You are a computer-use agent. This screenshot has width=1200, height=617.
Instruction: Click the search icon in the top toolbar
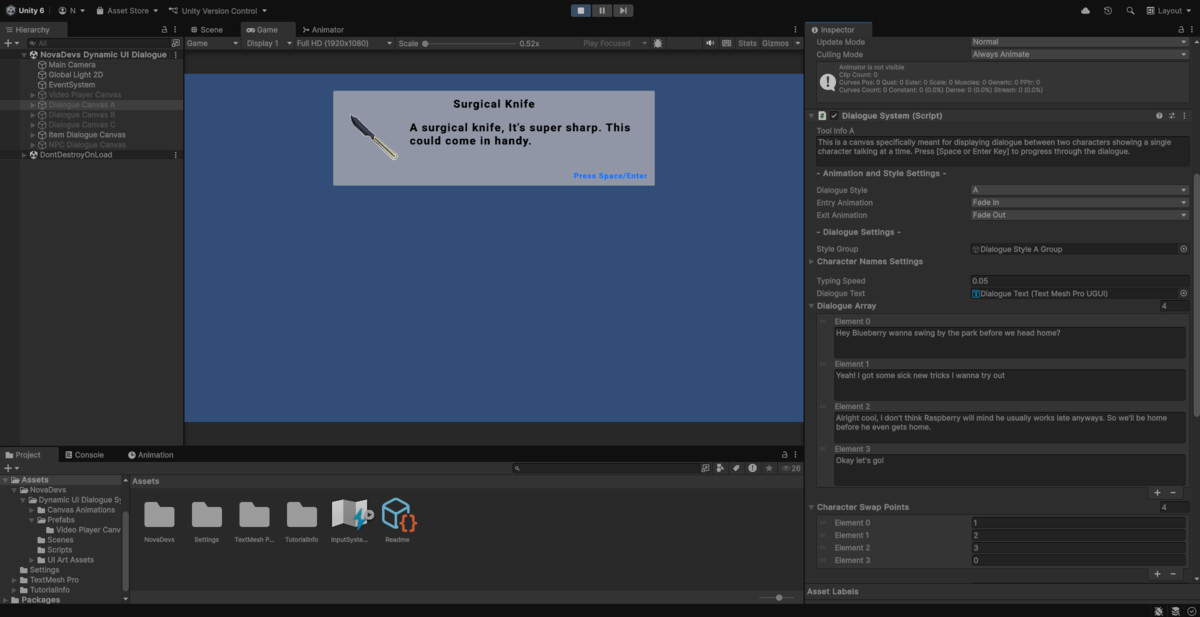pyautogui.click(x=1129, y=10)
